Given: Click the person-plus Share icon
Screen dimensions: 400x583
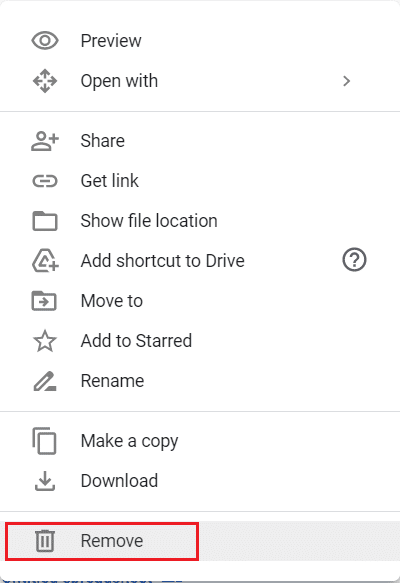Looking at the screenshot, I should pos(45,141).
